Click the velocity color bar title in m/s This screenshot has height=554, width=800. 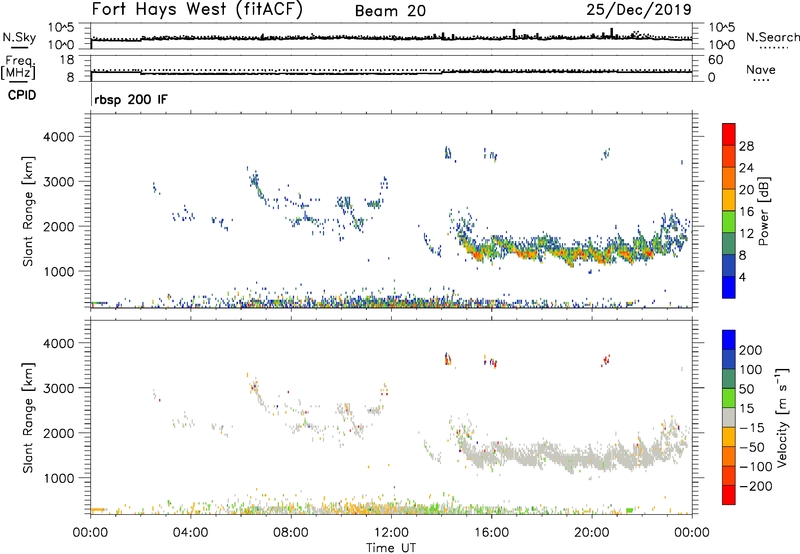[783, 417]
